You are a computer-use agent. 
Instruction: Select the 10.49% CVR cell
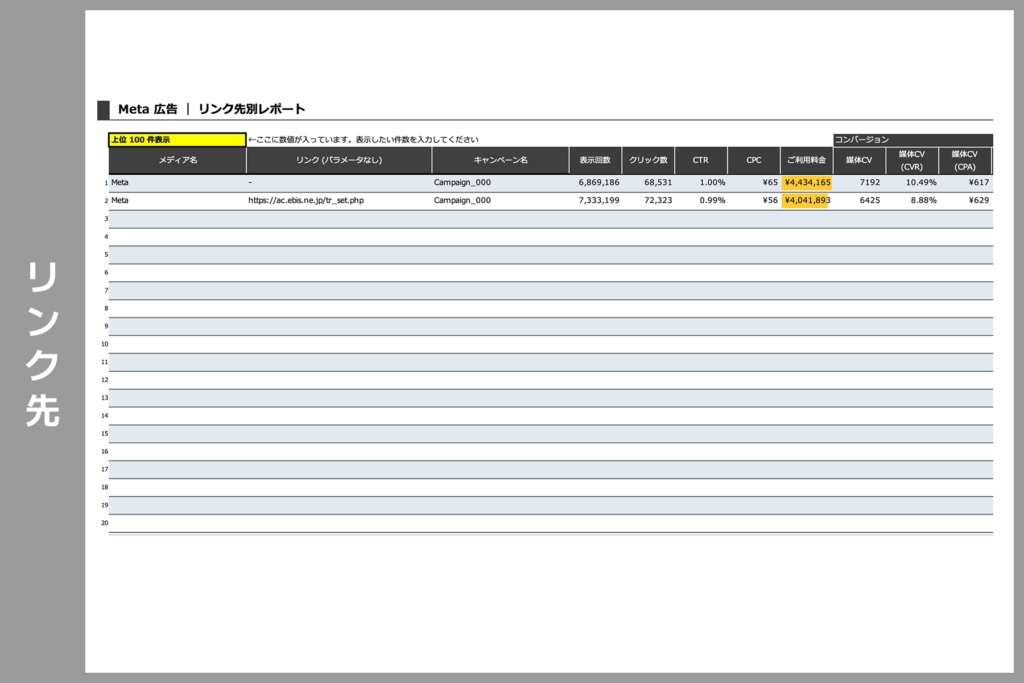pos(920,183)
